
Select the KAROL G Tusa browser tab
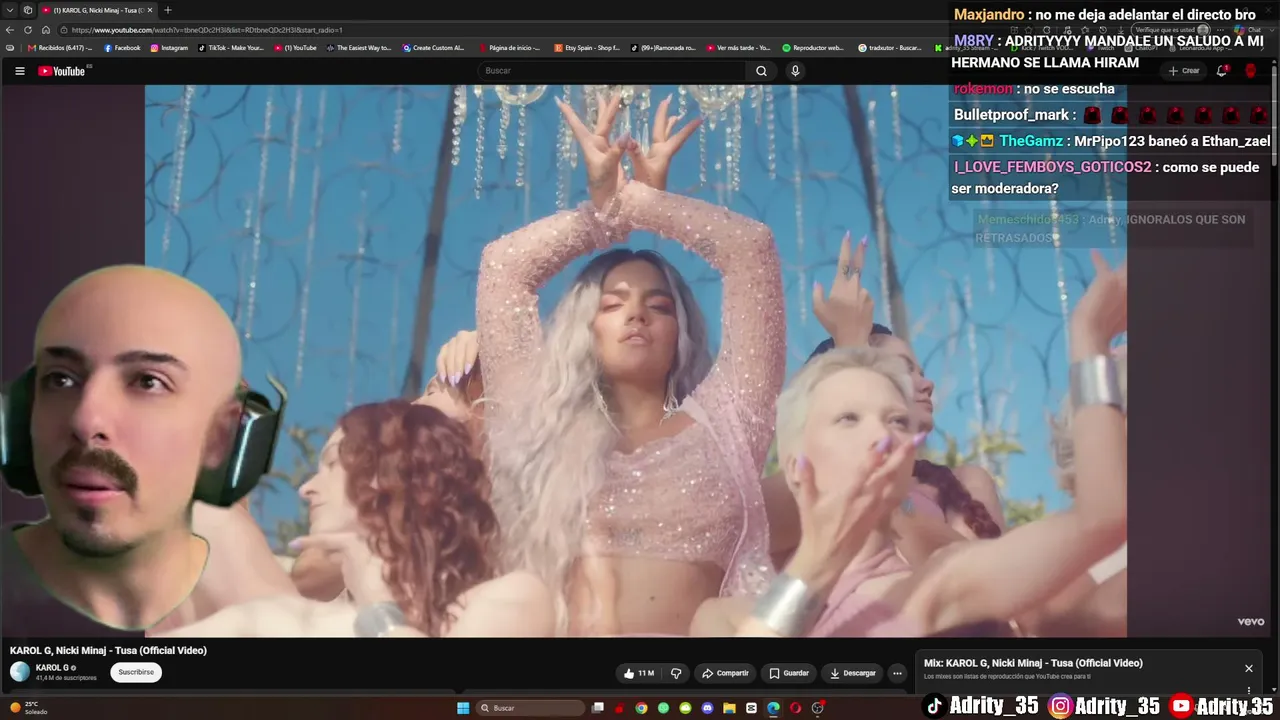pos(96,10)
